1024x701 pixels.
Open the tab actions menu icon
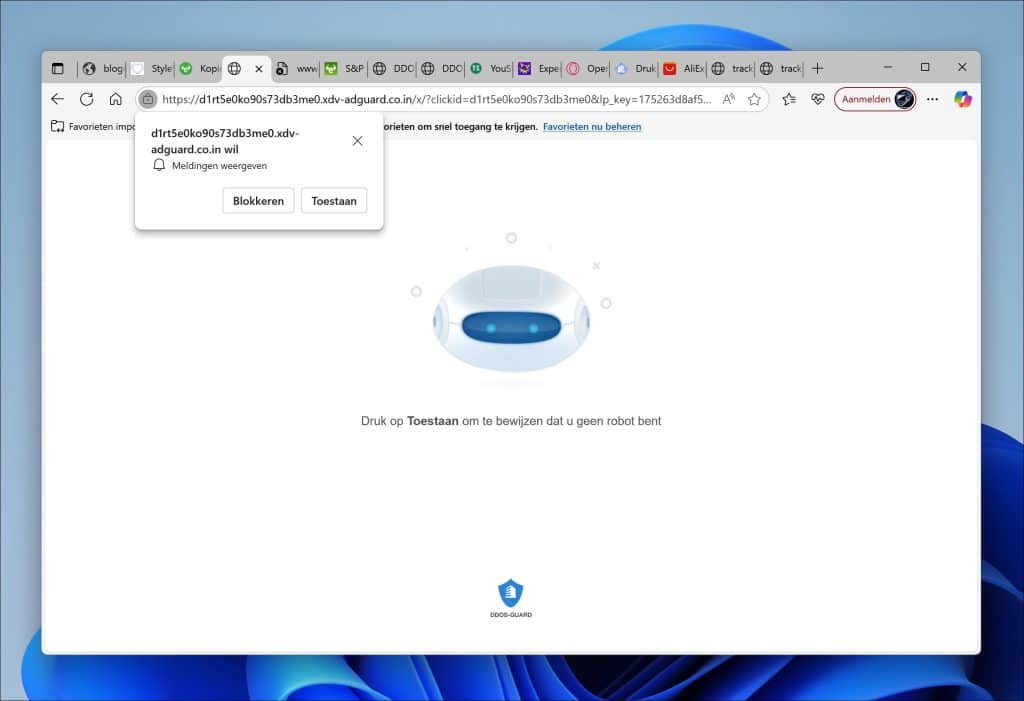click(58, 67)
